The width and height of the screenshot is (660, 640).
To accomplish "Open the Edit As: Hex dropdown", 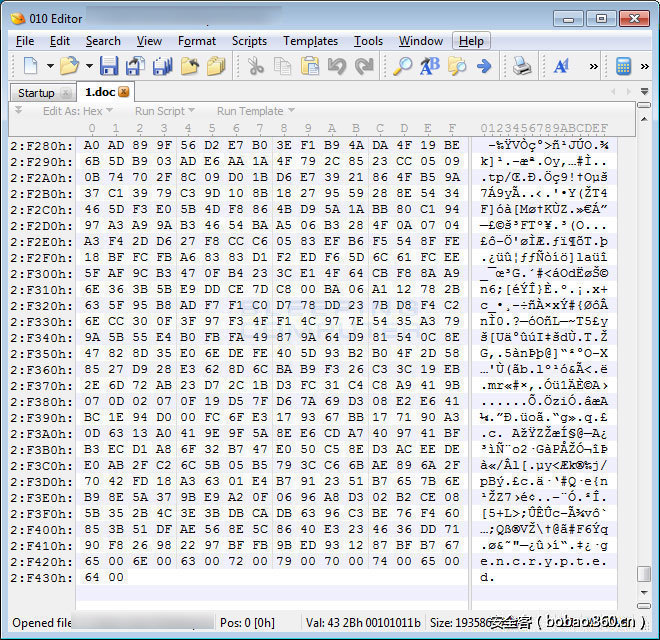I will (78, 111).
